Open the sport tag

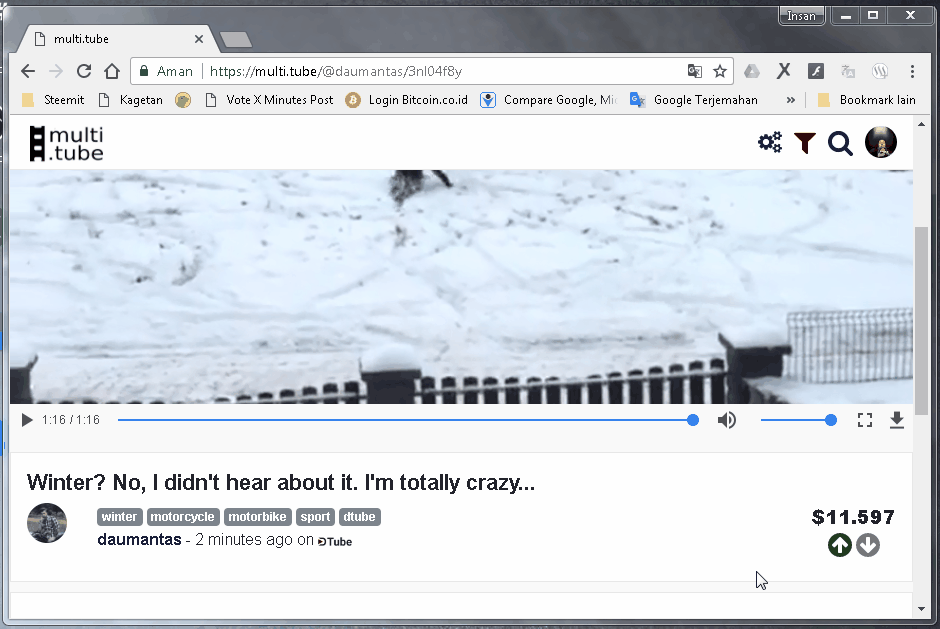point(315,517)
